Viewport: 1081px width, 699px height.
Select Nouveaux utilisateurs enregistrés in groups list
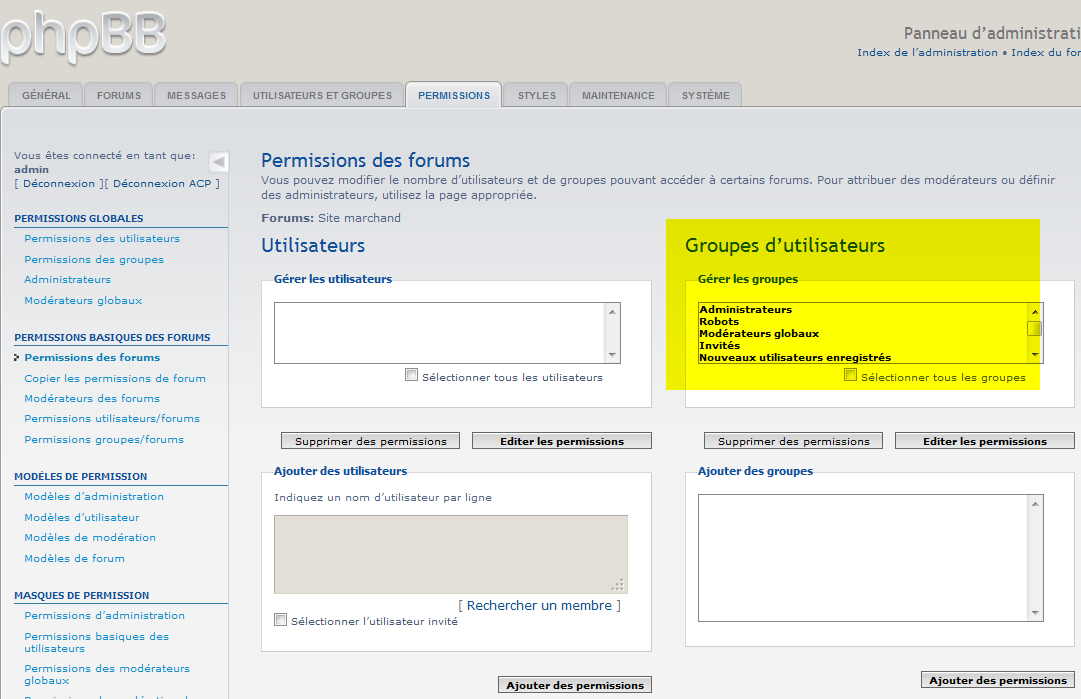[x=795, y=357]
